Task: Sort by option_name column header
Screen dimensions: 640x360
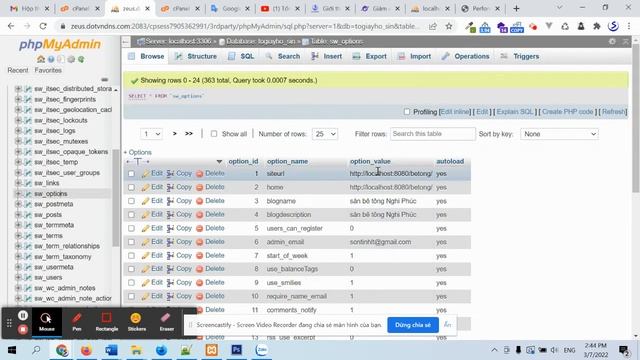Action: 287,162
